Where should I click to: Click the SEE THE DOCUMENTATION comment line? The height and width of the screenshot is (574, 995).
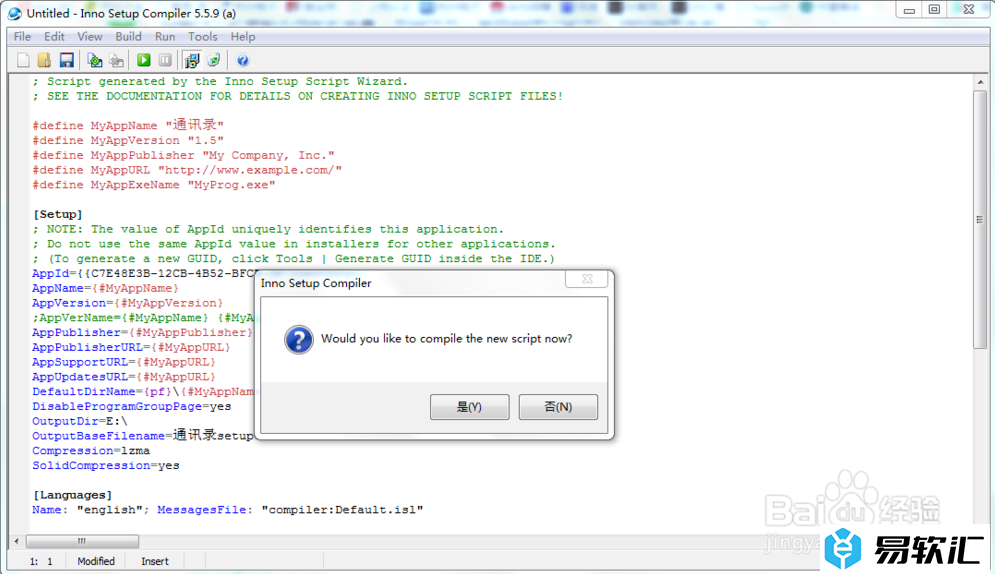point(298,96)
